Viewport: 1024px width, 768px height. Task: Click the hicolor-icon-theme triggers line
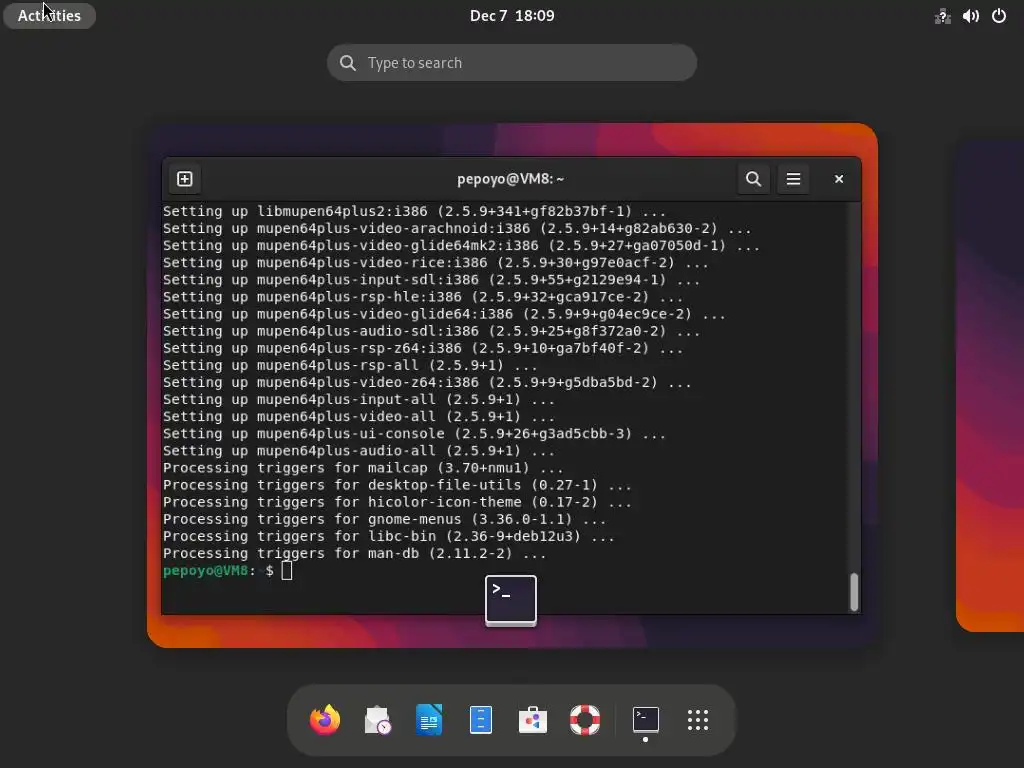397,502
